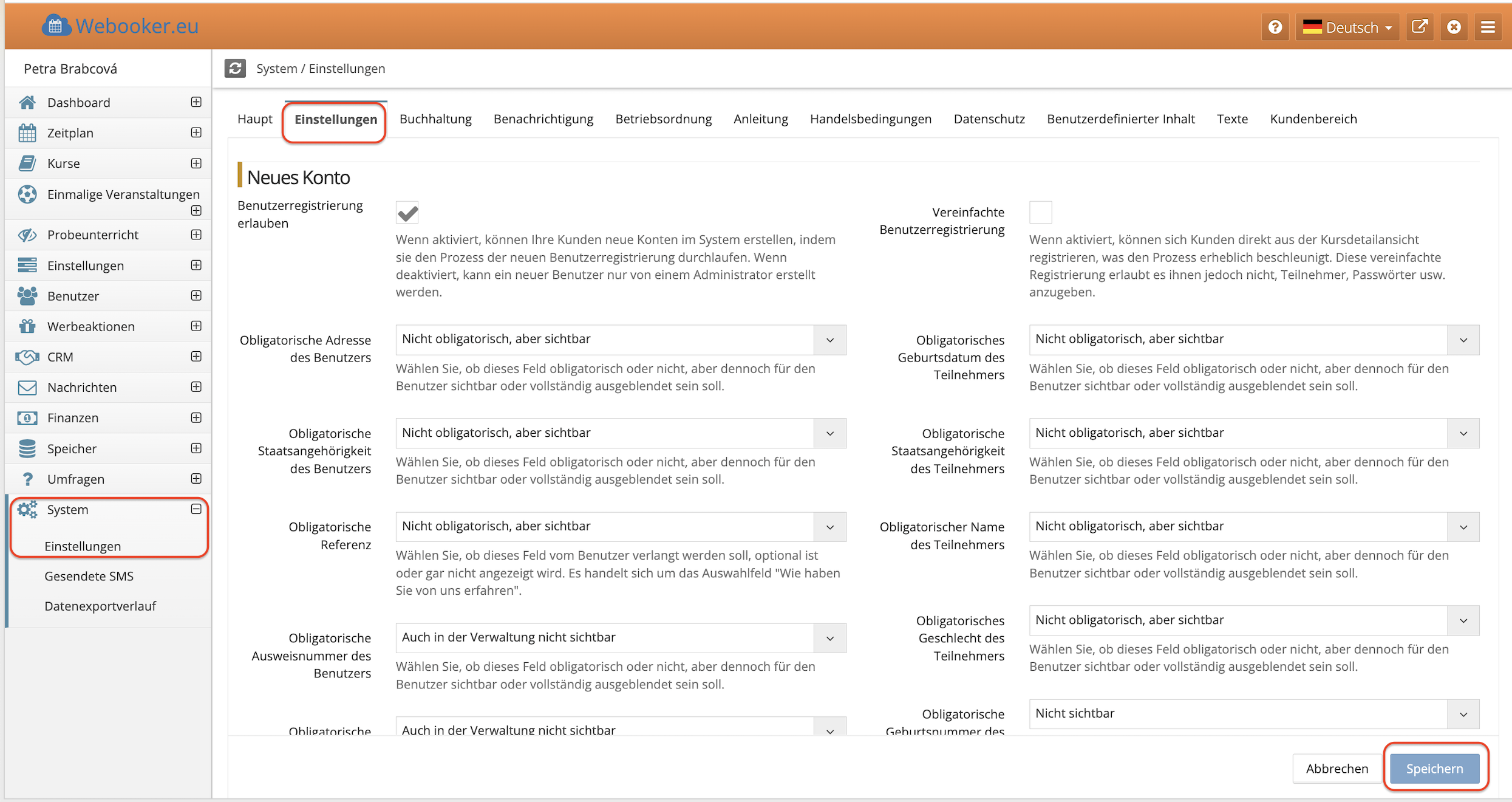The image size is (1512, 802).
Task: Click the CRM handshake icon
Action: pyautogui.click(x=27, y=357)
